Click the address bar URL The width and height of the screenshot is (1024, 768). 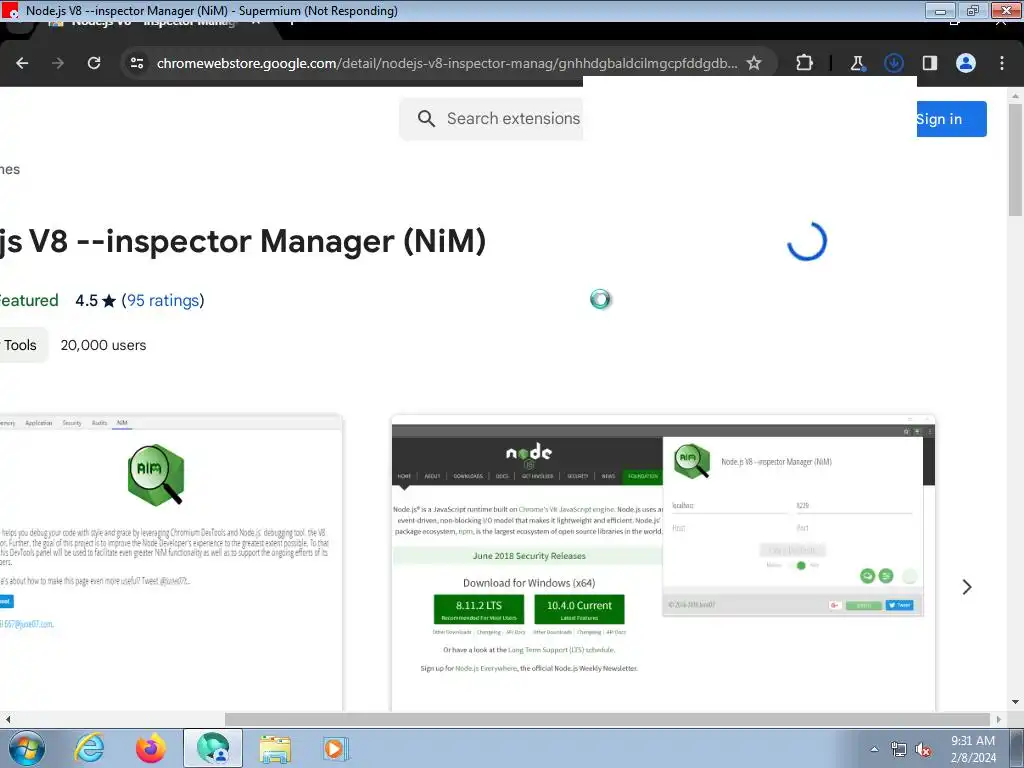point(447,63)
